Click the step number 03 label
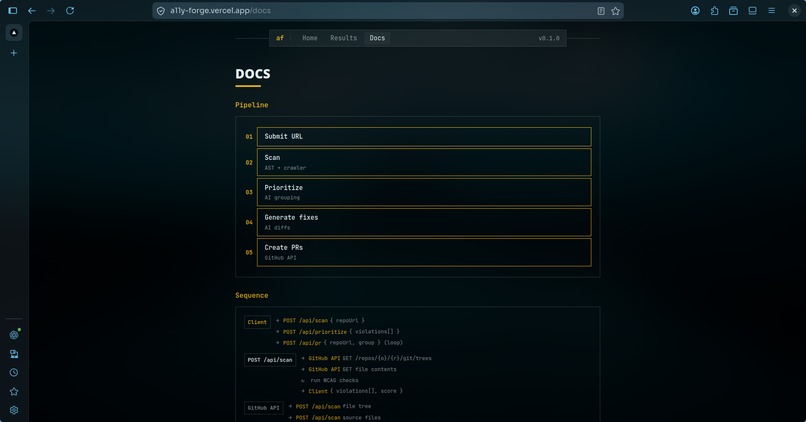The image size is (806, 422). click(x=249, y=192)
